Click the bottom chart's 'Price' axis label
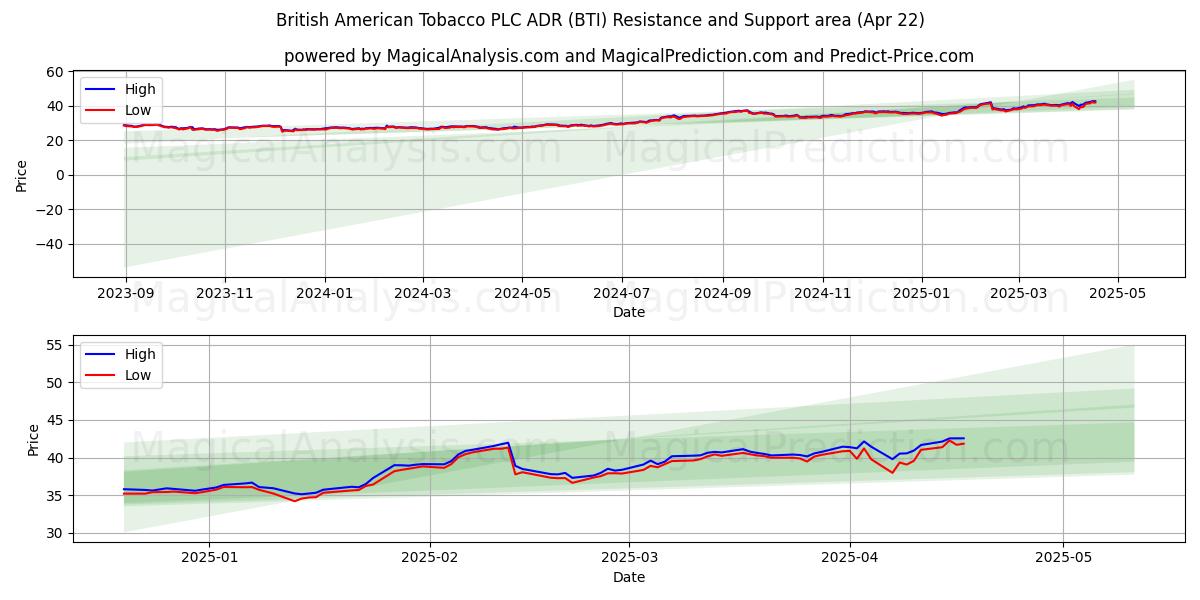The height and width of the screenshot is (600, 1200). point(34,439)
